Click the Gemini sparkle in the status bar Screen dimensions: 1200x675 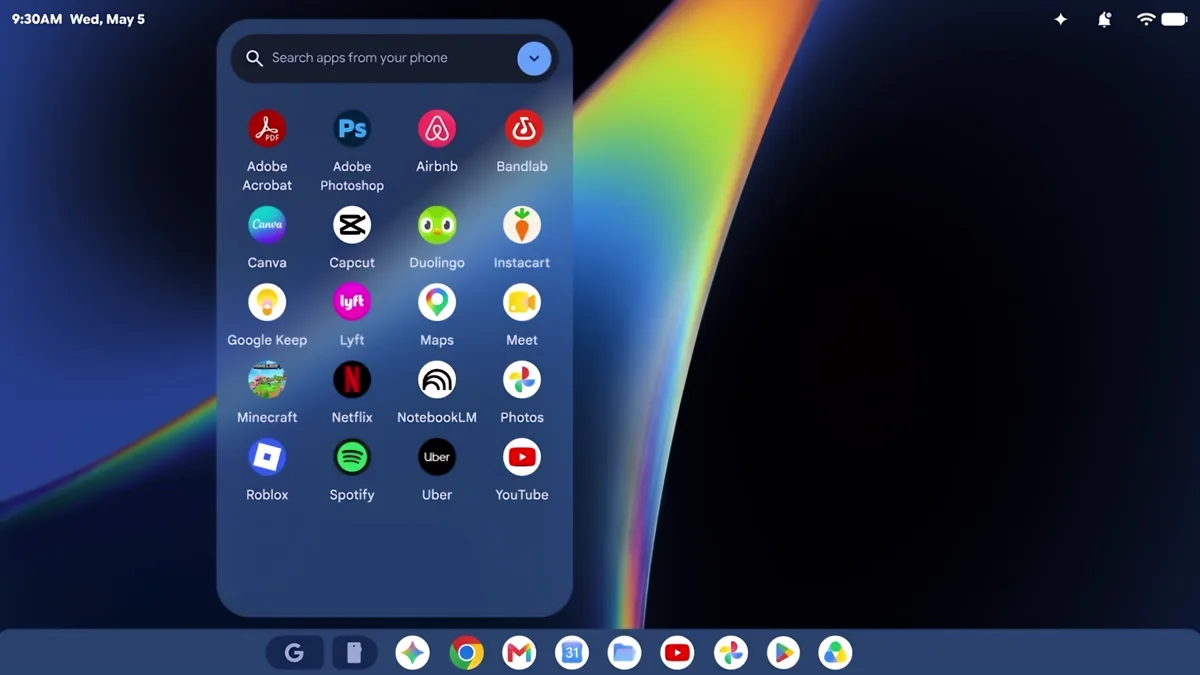pyautogui.click(x=1061, y=19)
